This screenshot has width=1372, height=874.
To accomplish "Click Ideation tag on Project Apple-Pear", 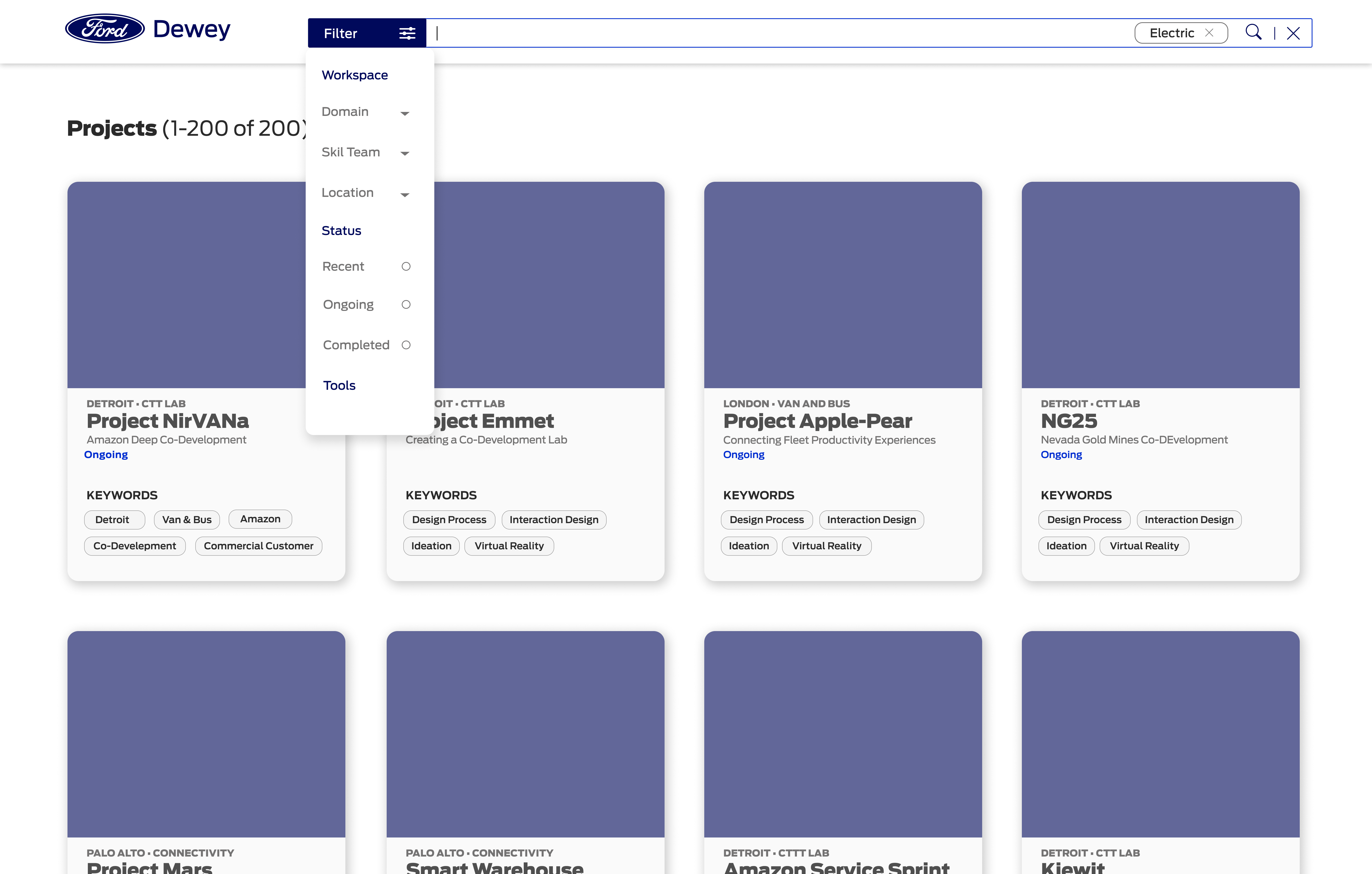I will [x=749, y=546].
